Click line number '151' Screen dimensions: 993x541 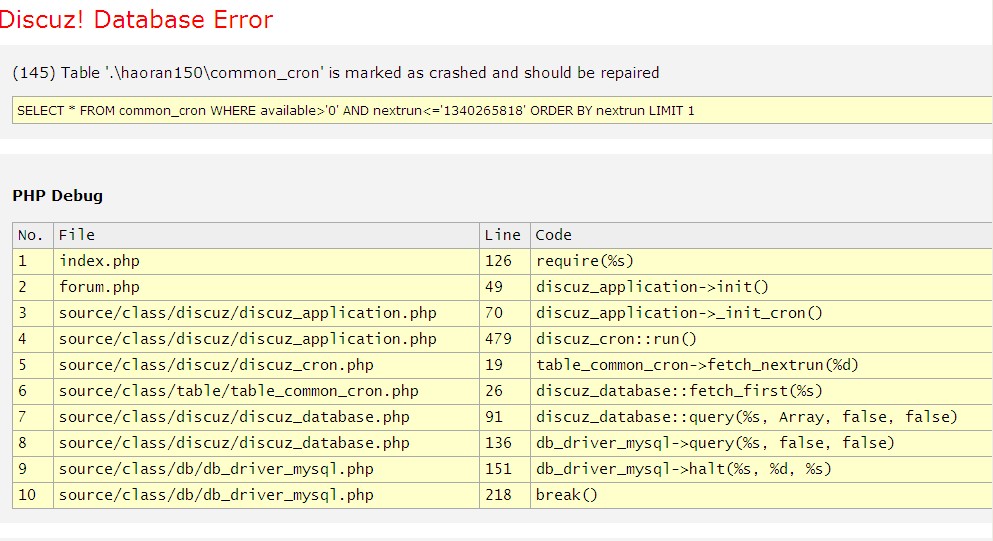click(x=498, y=469)
